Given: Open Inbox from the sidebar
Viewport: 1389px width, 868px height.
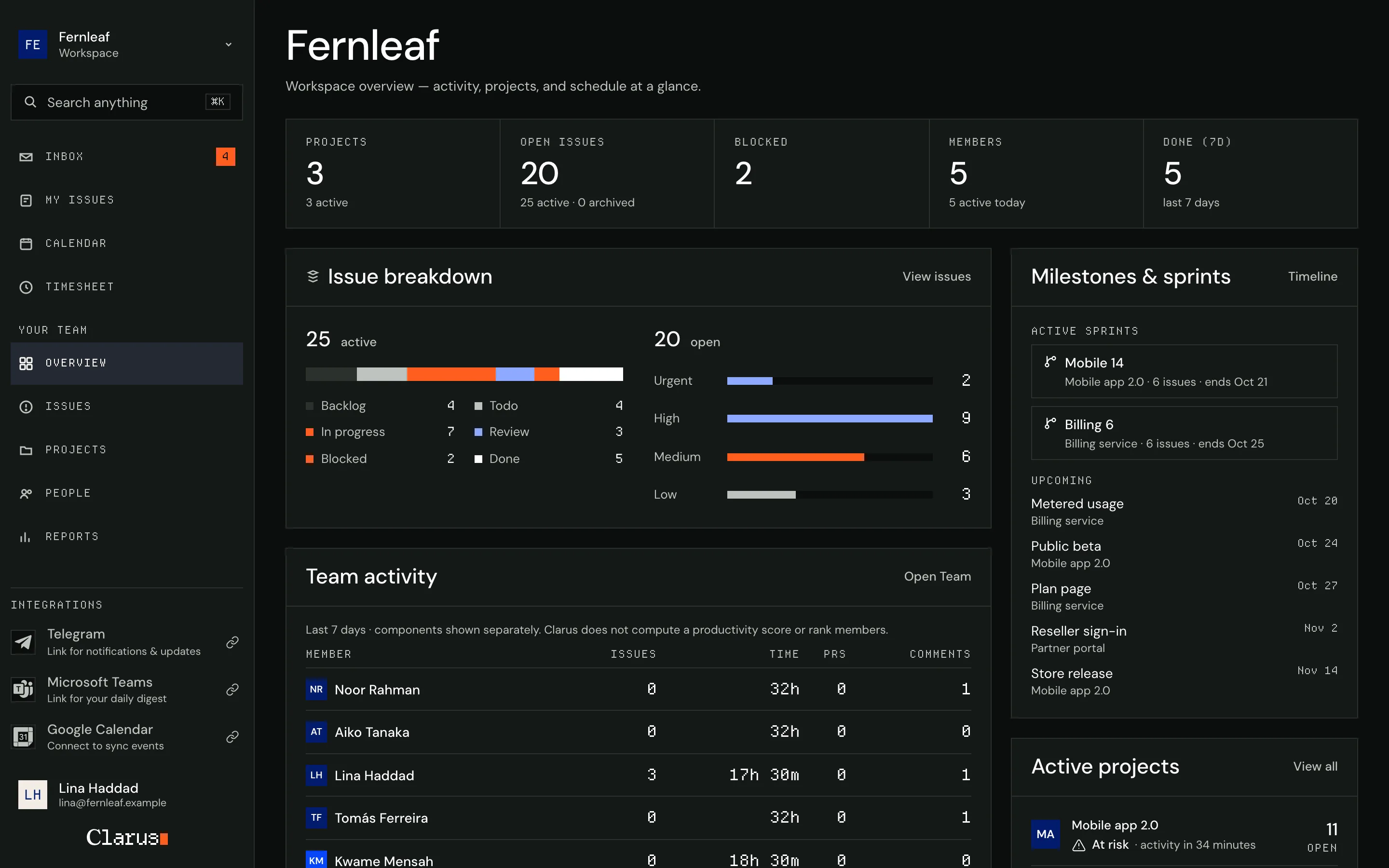Looking at the screenshot, I should coord(127,157).
